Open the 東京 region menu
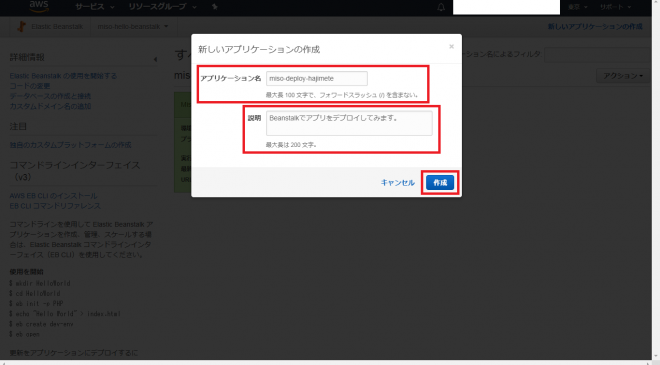This screenshot has height=365, width=660. (x=578, y=7)
